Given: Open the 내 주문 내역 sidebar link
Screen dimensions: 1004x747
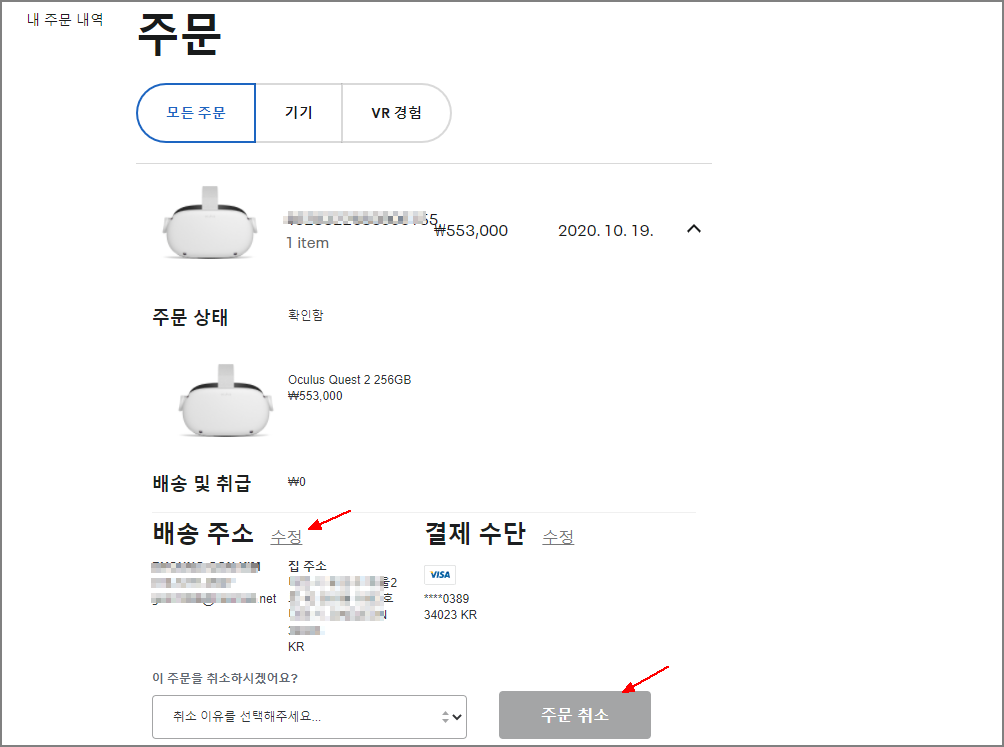Looking at the screenshot, I should point(65,20).
